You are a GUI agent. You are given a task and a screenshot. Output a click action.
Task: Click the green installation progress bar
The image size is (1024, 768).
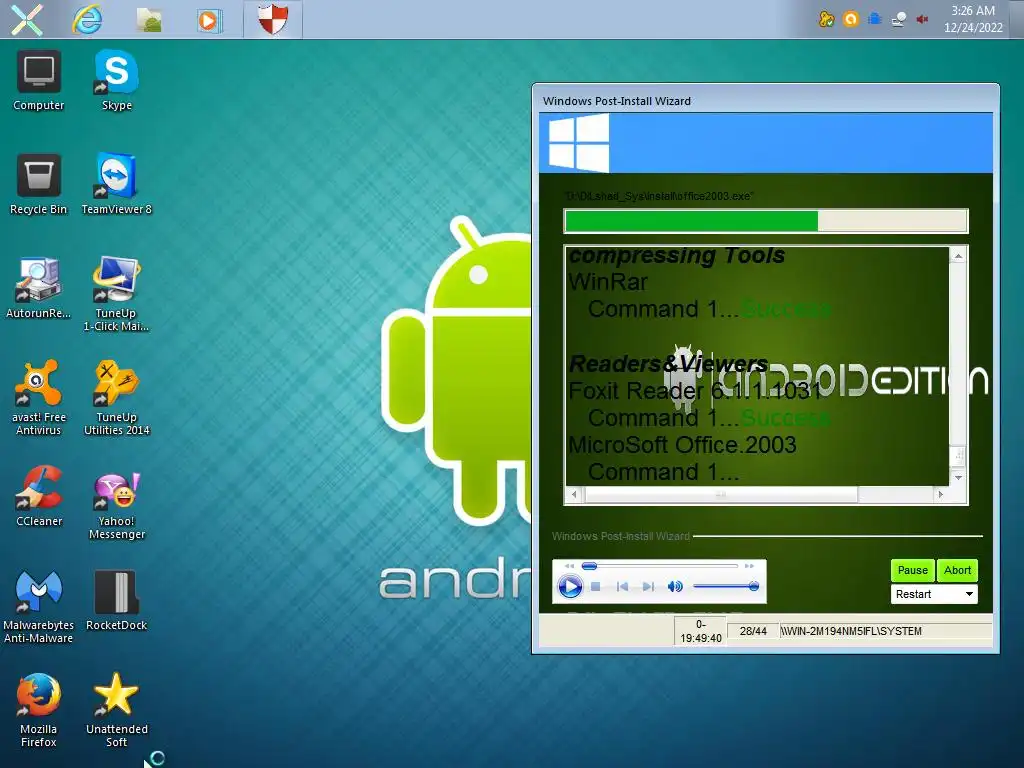point(765,221)
